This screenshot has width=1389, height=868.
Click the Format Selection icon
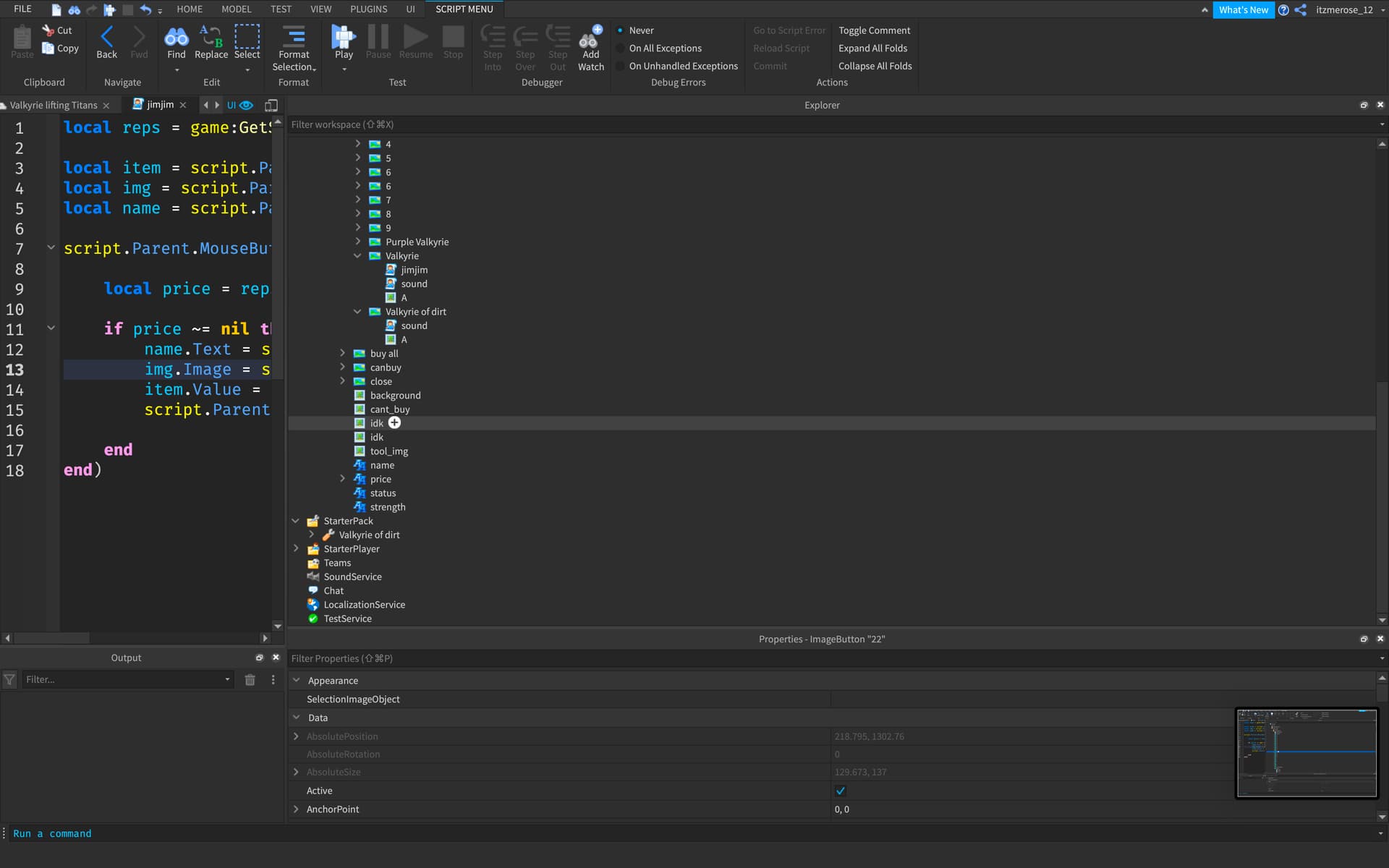click(x=294, y=37)
